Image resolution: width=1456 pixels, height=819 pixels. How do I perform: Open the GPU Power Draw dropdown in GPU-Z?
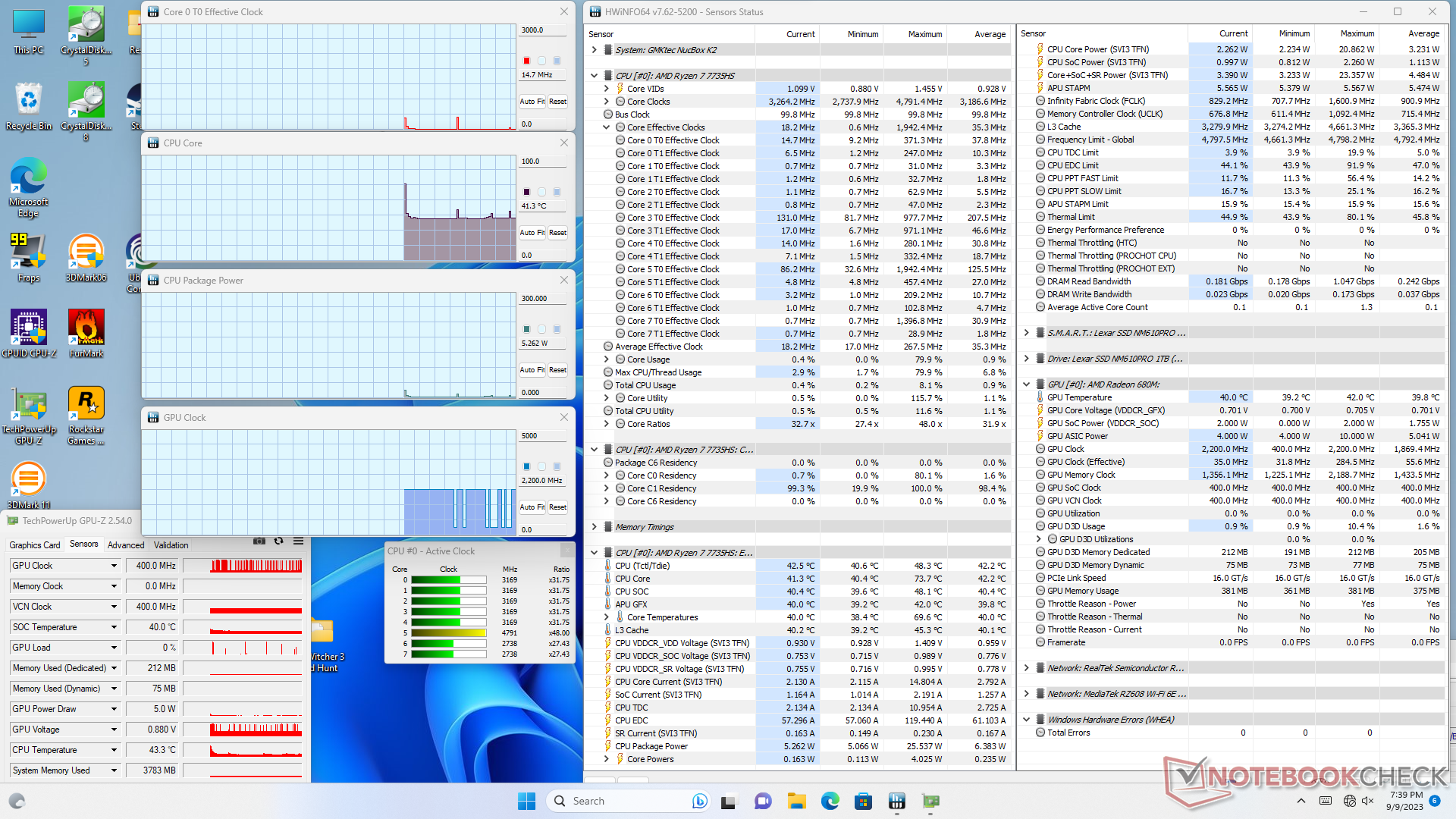115,709
